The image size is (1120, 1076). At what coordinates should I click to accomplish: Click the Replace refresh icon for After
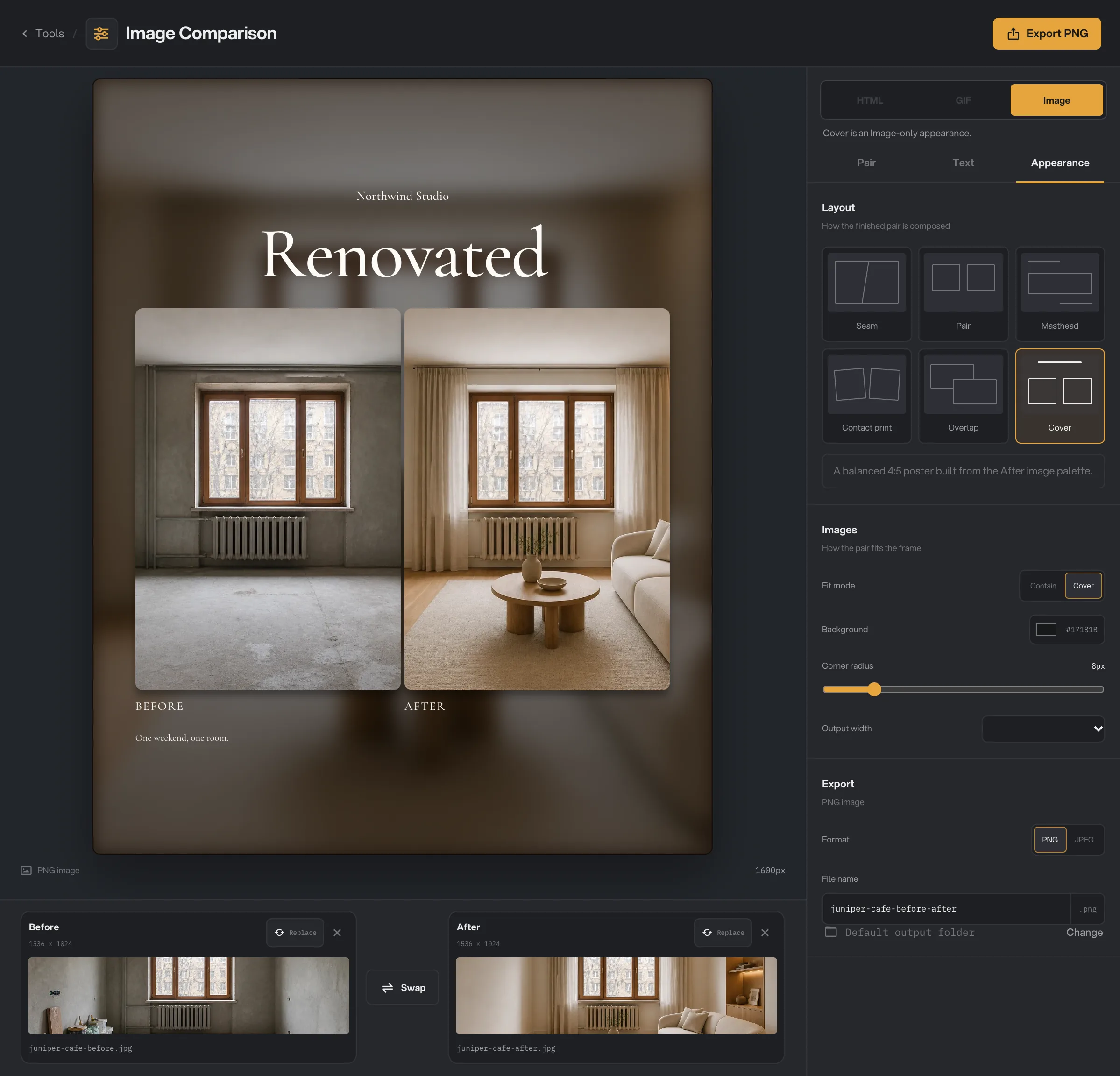click(707, 933)
